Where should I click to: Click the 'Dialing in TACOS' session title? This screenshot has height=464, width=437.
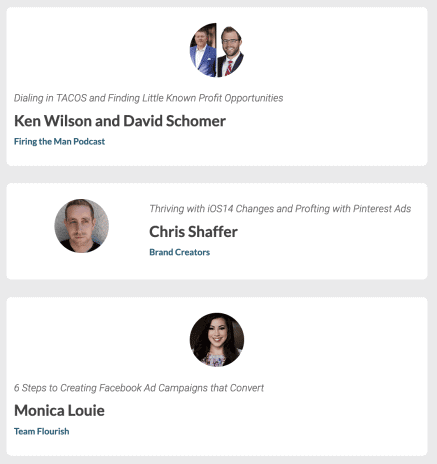[x=148, y=98]
